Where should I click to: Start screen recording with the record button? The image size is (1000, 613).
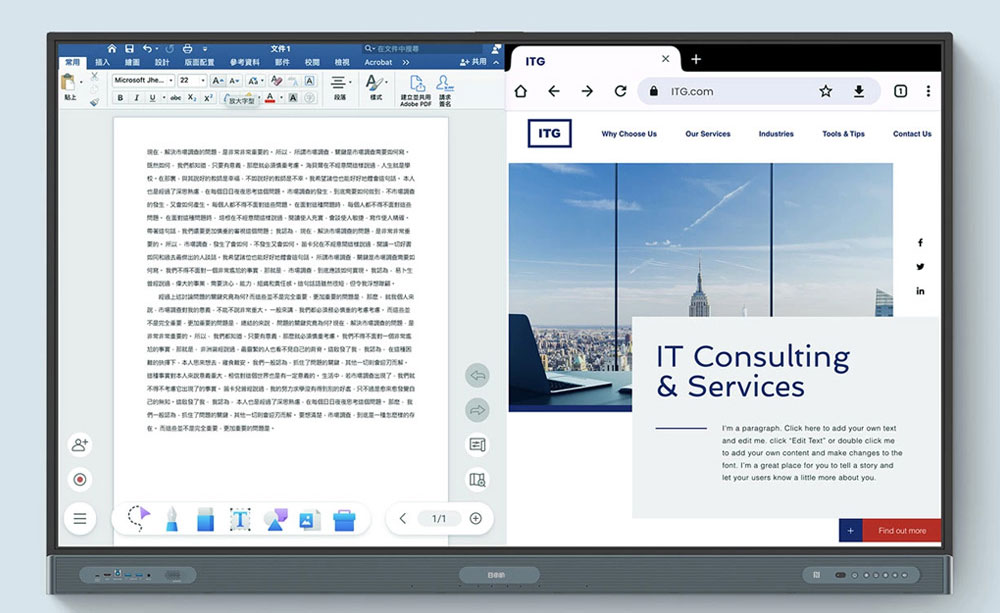[x=80, y=479]
